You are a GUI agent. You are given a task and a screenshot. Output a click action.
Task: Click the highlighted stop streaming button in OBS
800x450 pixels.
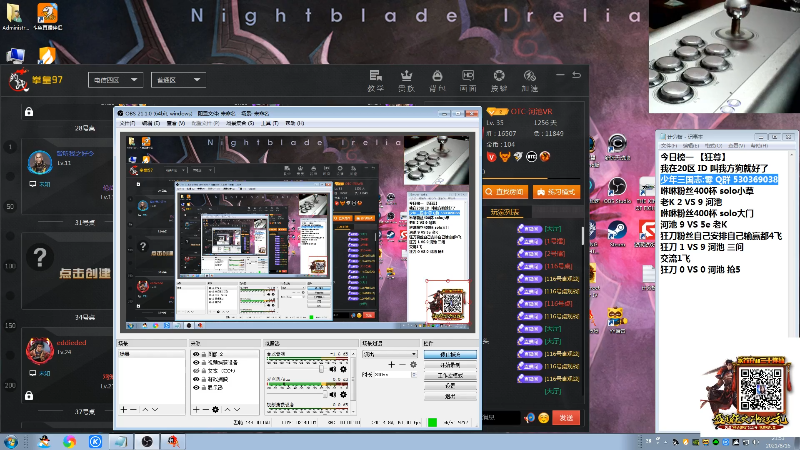(x=451, y=354)
